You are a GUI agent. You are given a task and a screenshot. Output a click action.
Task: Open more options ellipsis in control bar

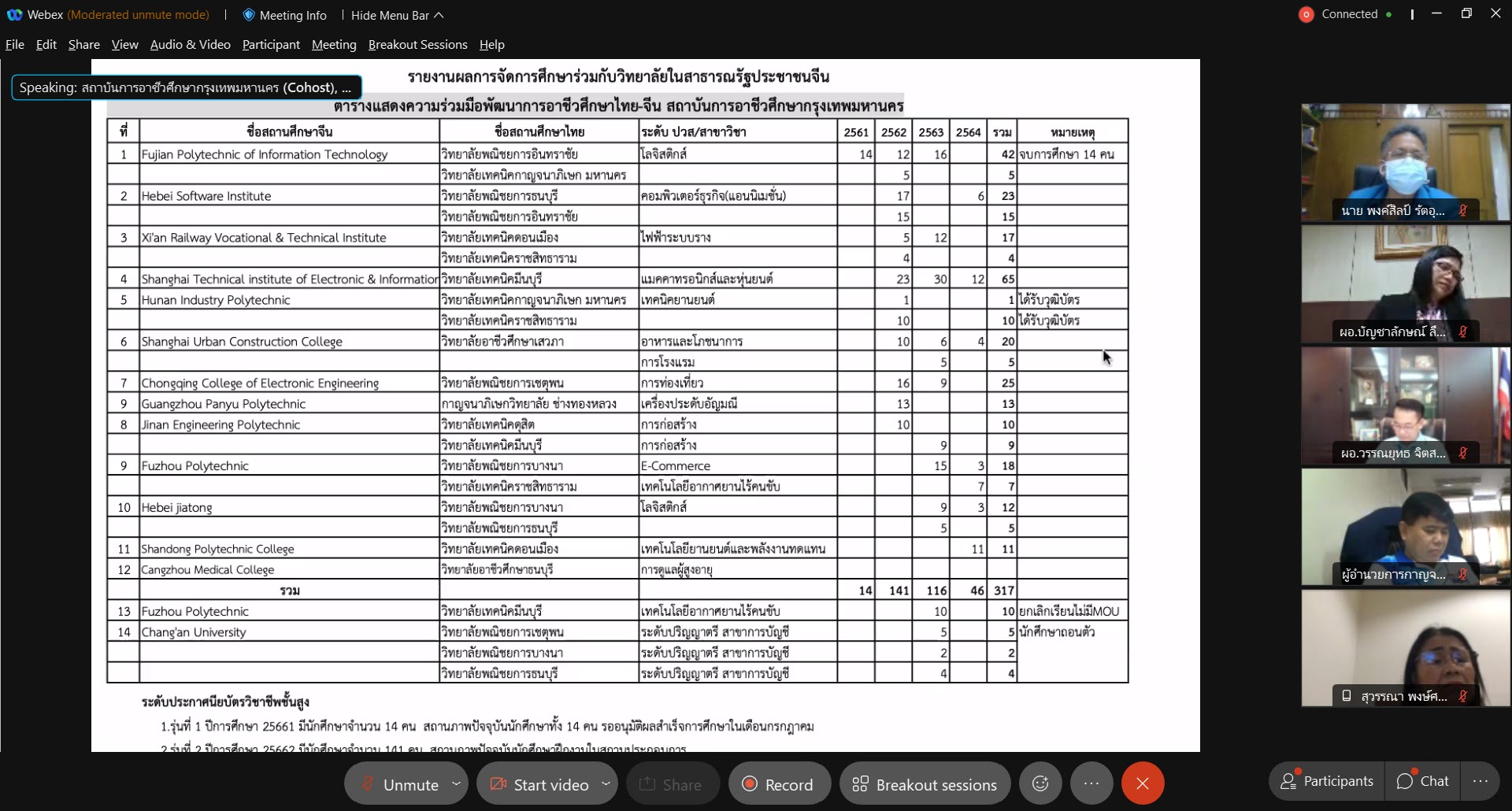[x=1091, y=783]
